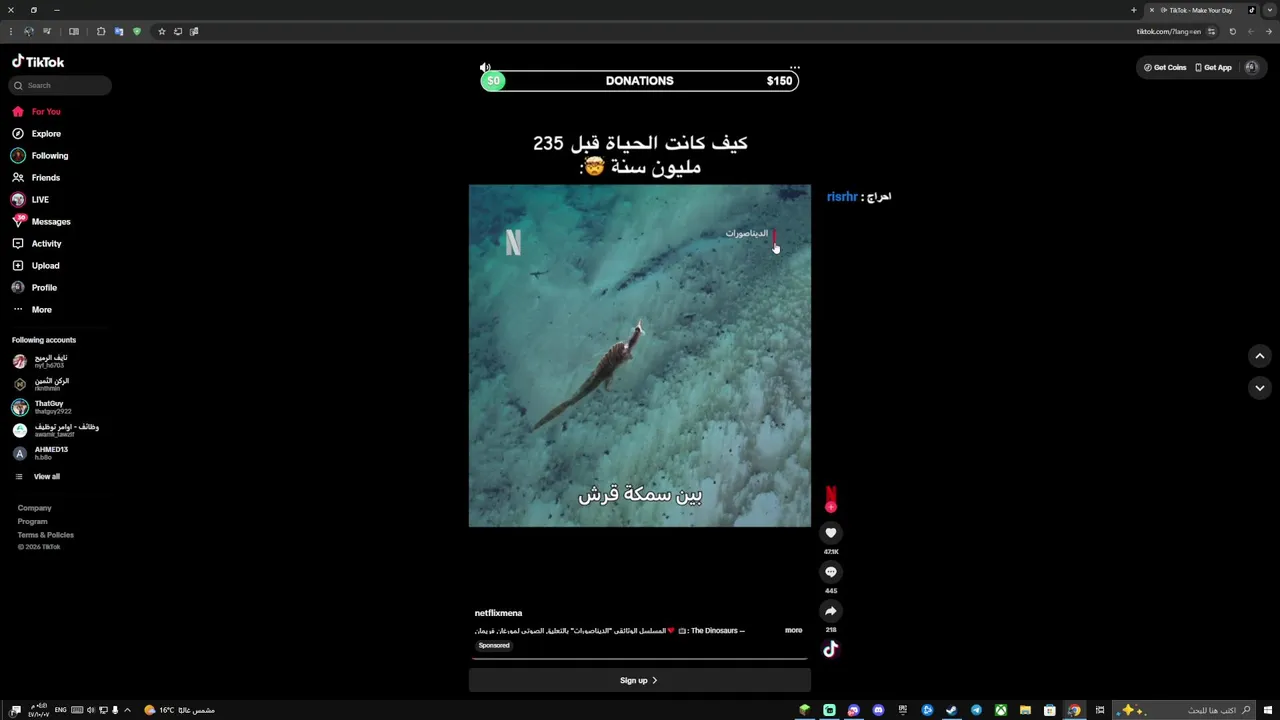Open Messages in the sidebar
This screenshot has width=1280, height=720.
pos(41,221)
